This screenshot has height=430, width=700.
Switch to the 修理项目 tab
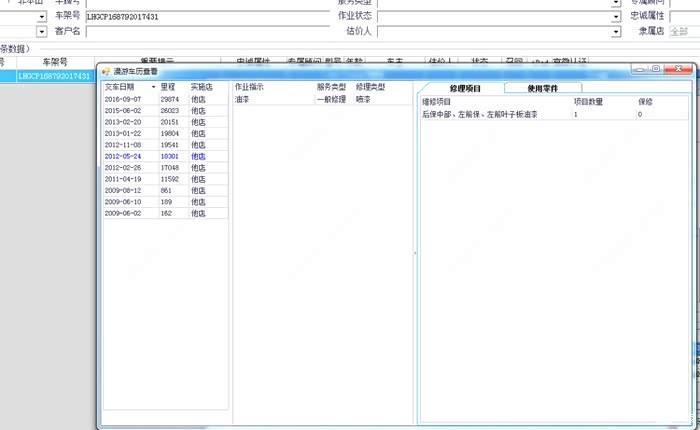pos(460,88)
